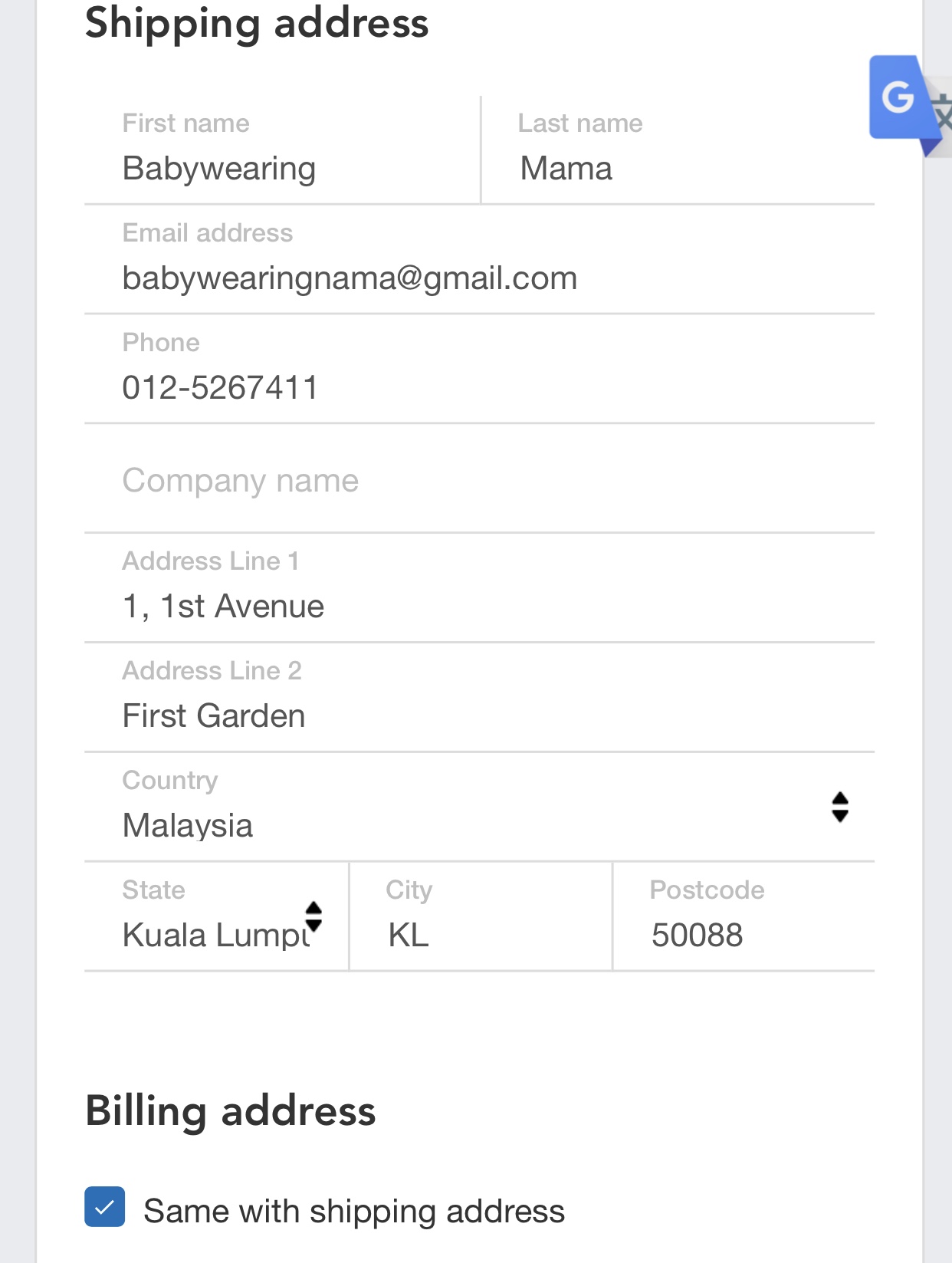Edit the First name field Babywearing
This screenshot has height=1263, width=952.
click(x=283, y=150)
